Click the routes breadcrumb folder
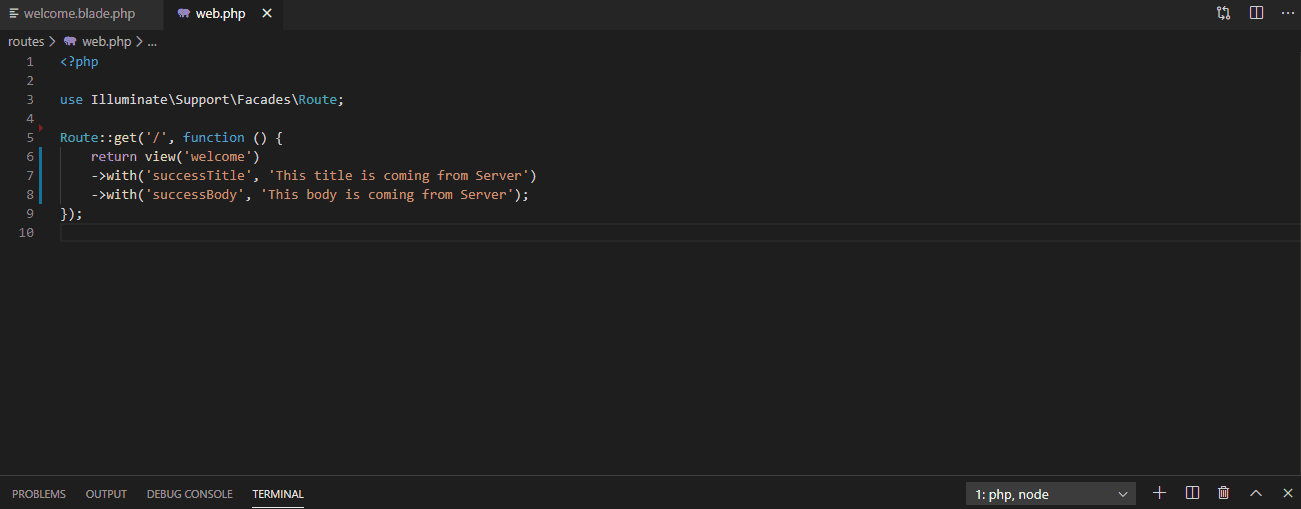 click(x=26, y=42)
